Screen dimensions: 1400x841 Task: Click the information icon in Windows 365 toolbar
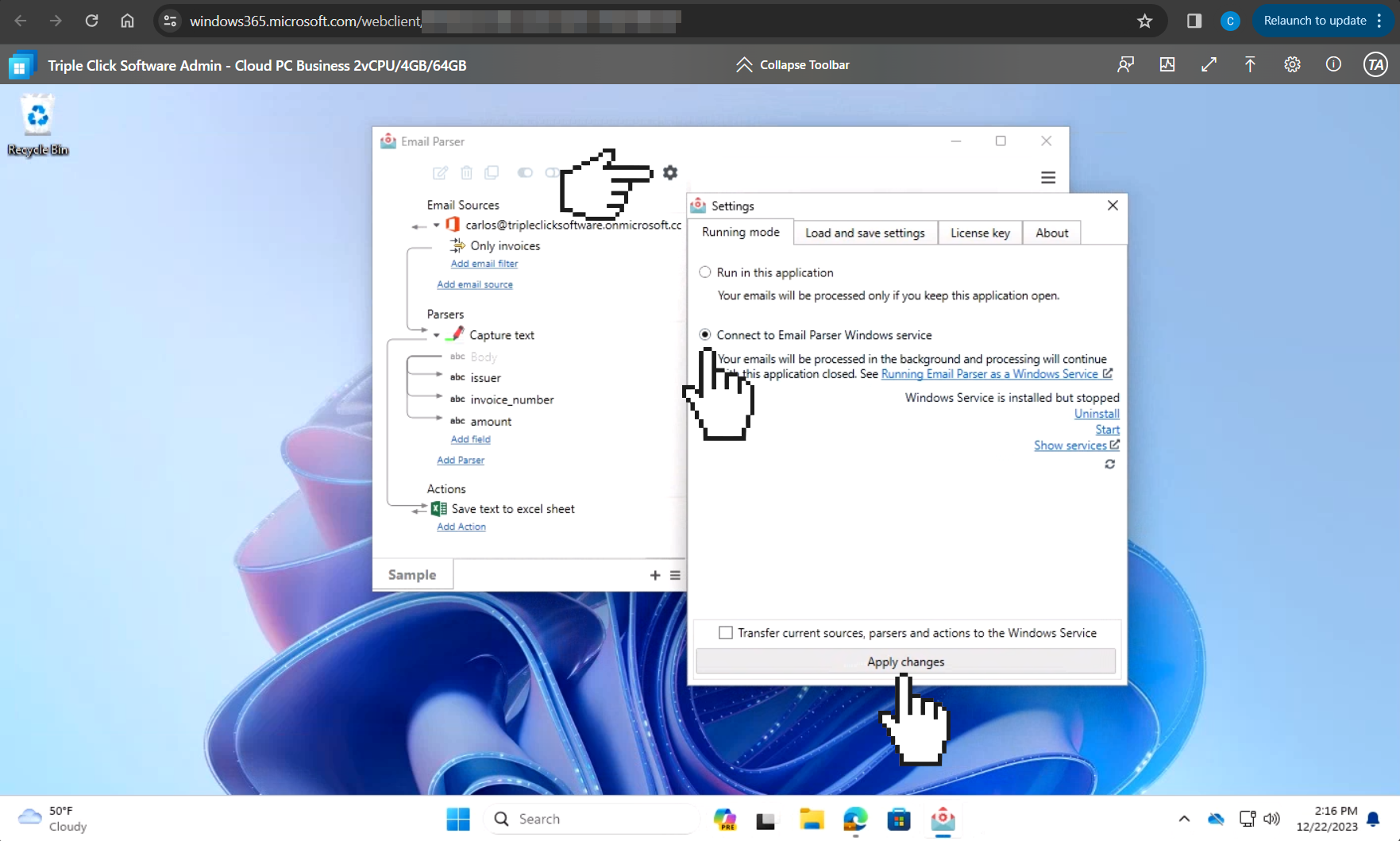tap(1333, 65)
